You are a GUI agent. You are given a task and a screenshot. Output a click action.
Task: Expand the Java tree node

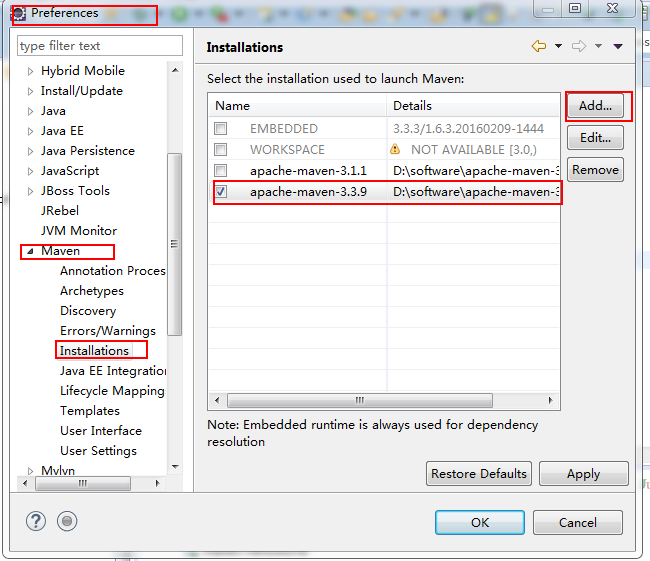click(30, 111)
